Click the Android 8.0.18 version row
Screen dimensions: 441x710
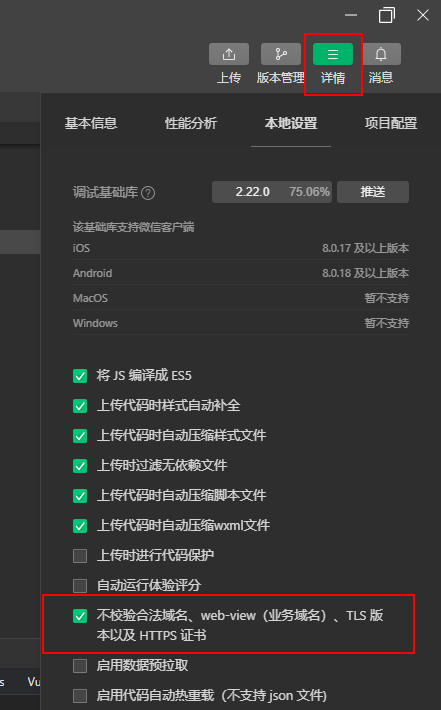241,273
